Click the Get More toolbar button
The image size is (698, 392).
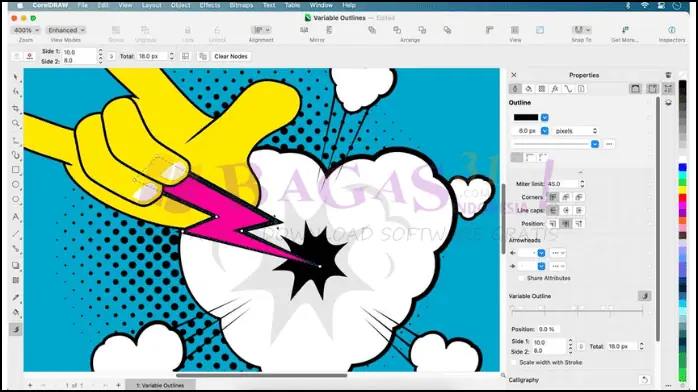click(x=625, y=33)
